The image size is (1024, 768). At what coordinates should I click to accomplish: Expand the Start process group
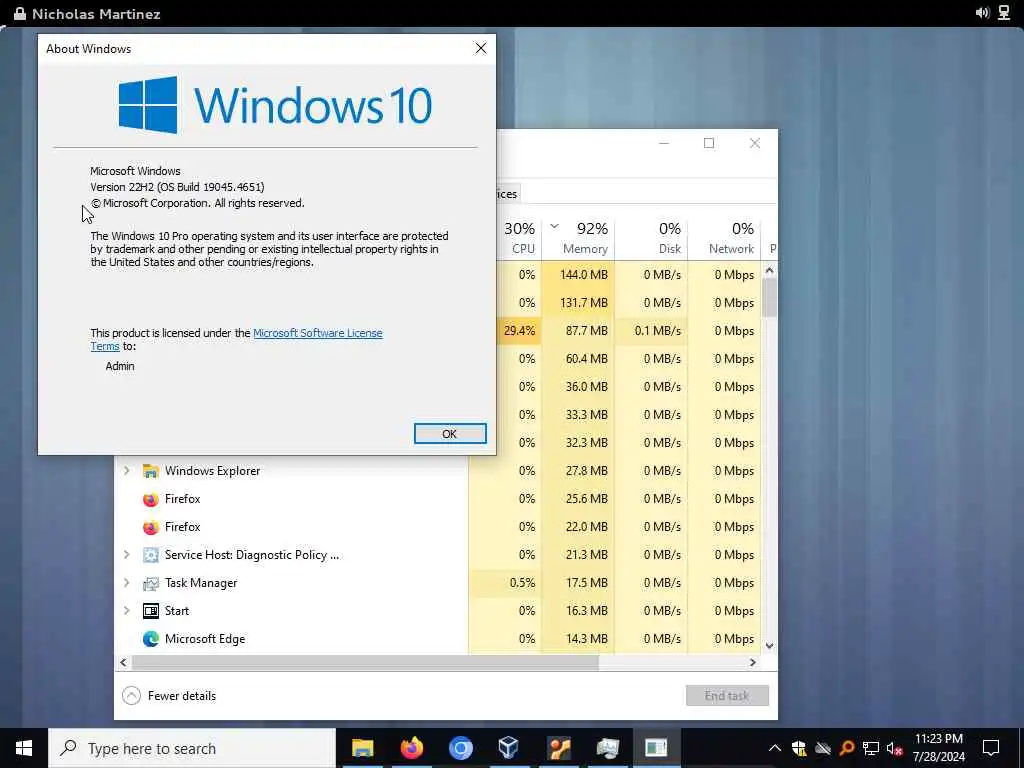click(127, 611)
